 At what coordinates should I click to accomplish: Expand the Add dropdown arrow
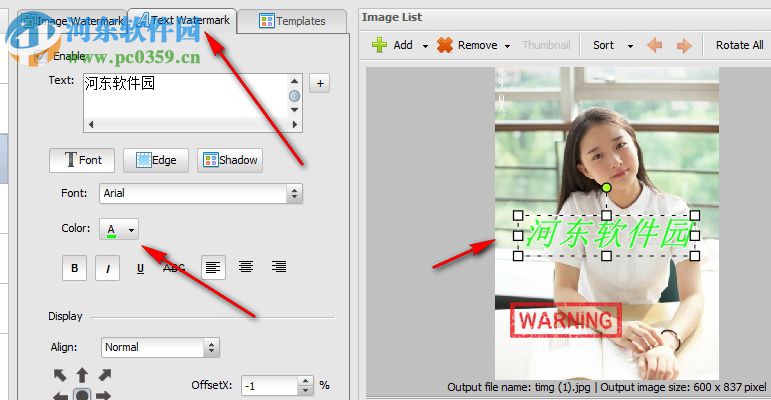pyautogui.click(x=425, y=46)
